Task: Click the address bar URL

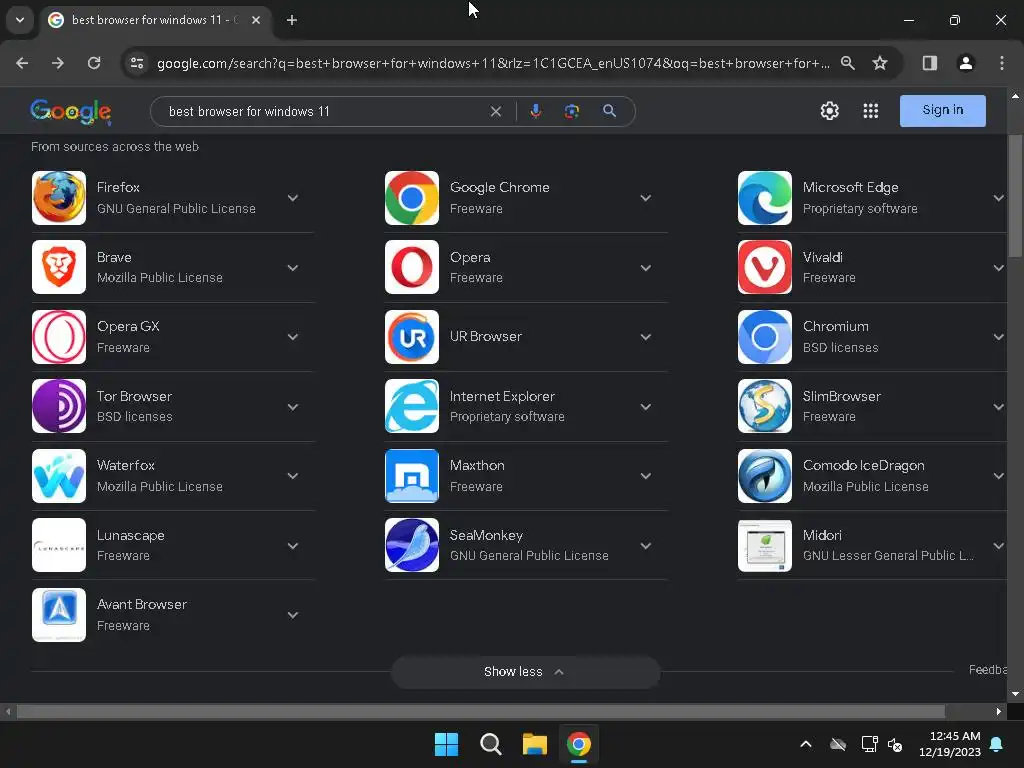Action: click(493, 63)
